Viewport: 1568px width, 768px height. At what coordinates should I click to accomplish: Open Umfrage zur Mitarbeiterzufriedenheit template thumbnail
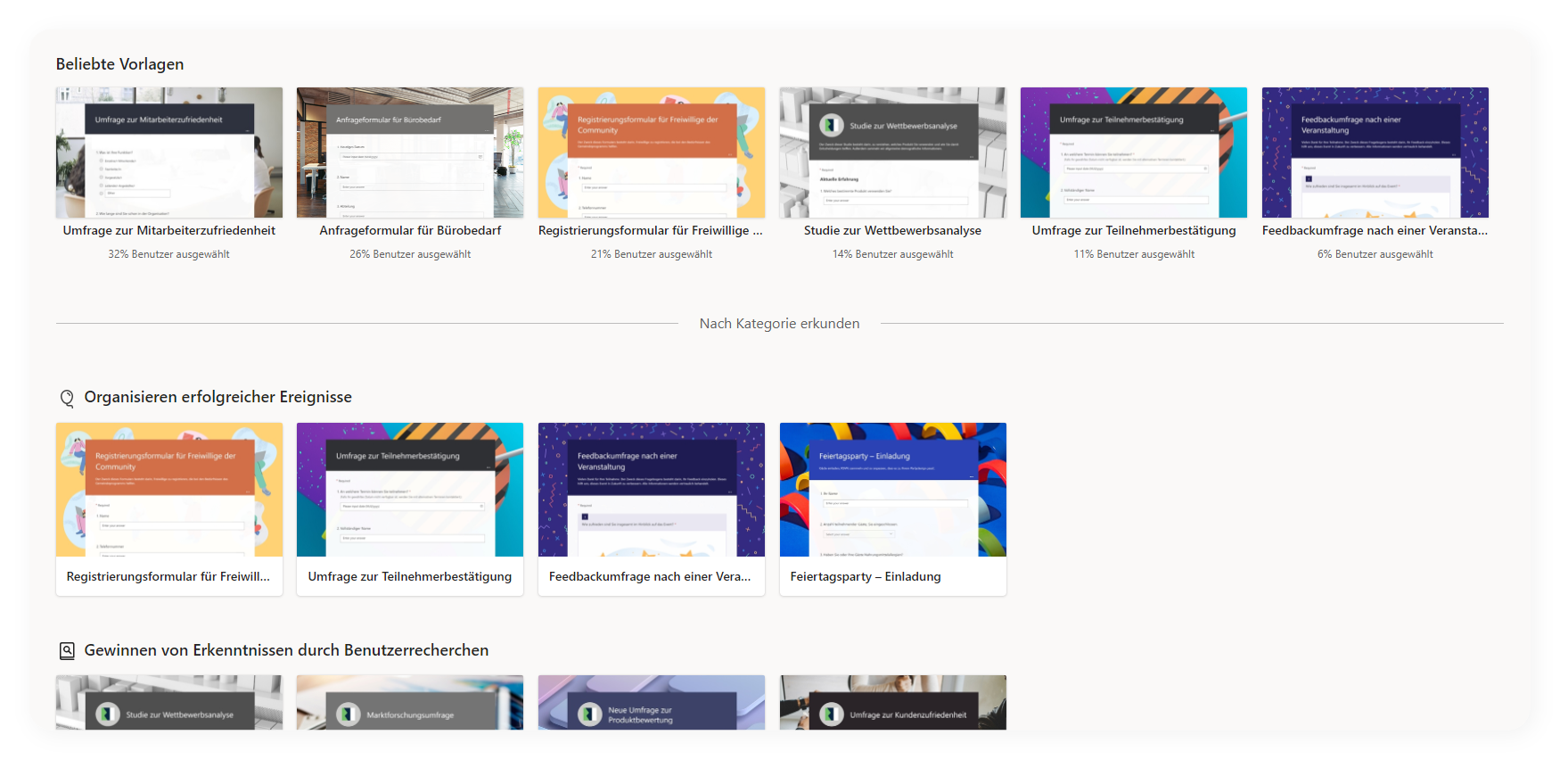tap(169, 153)
